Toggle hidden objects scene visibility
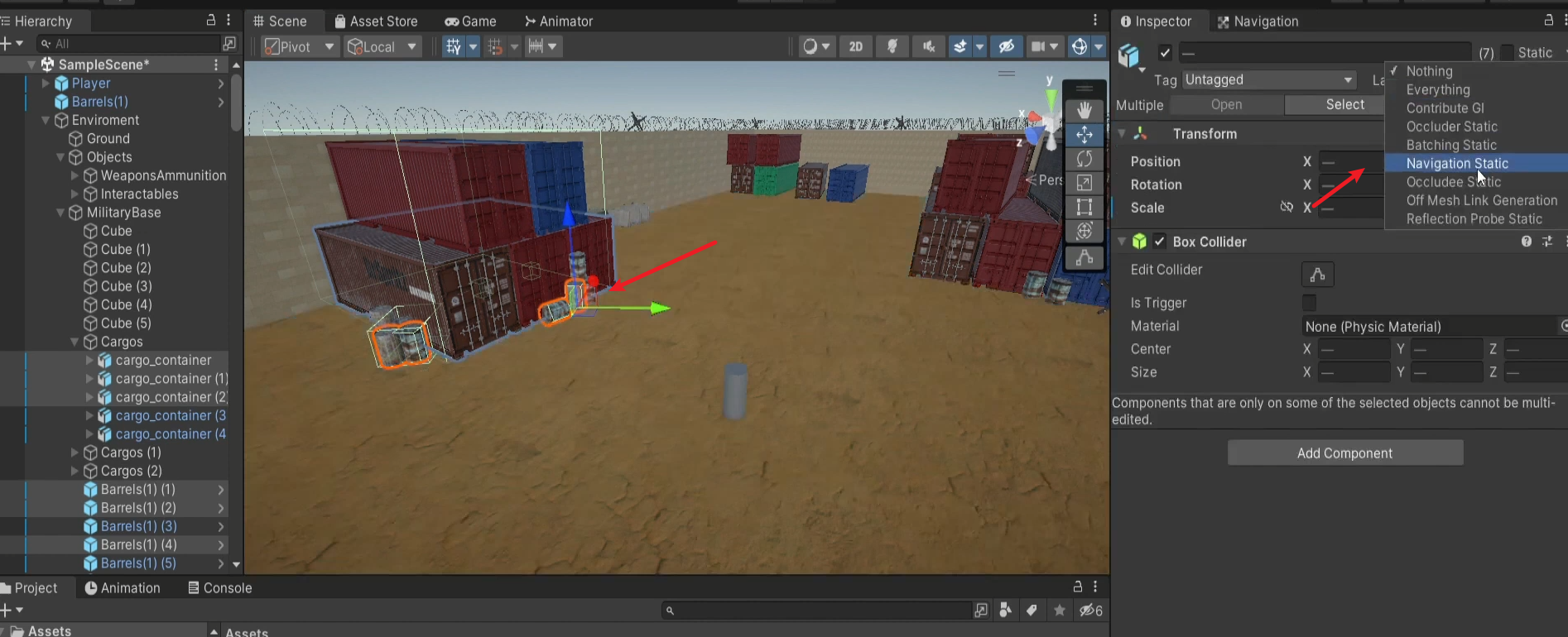The height and width of the screenshot is (637, 1568). (x=1006, y=46)
